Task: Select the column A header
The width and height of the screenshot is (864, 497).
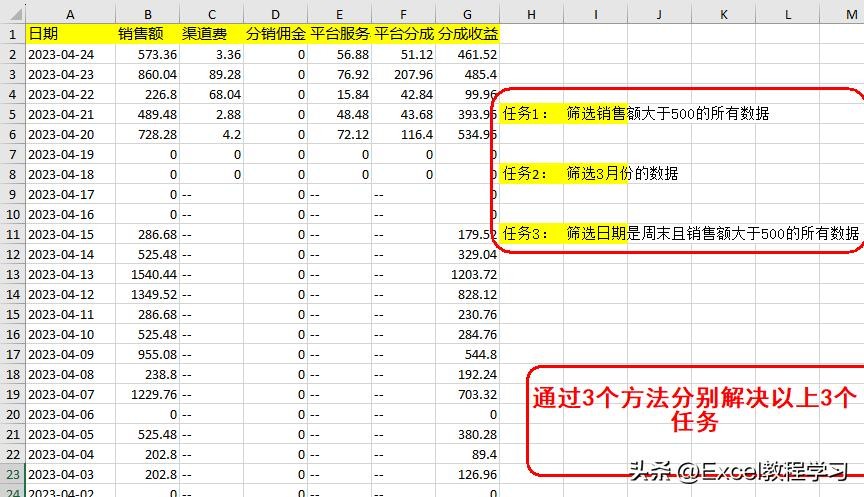Action: [x=68, y=12]
